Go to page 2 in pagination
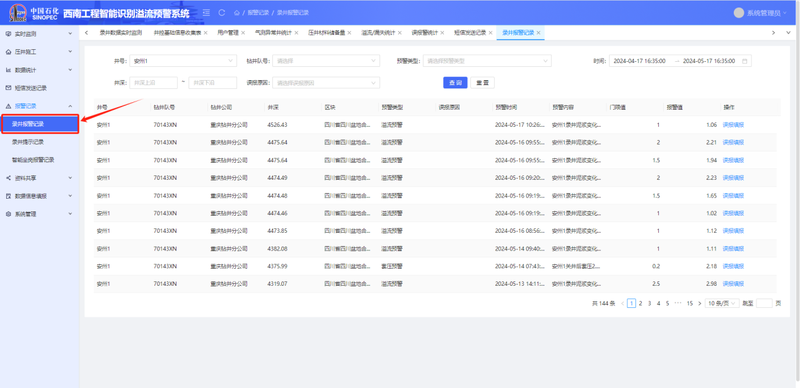 (x=640, y=303)
